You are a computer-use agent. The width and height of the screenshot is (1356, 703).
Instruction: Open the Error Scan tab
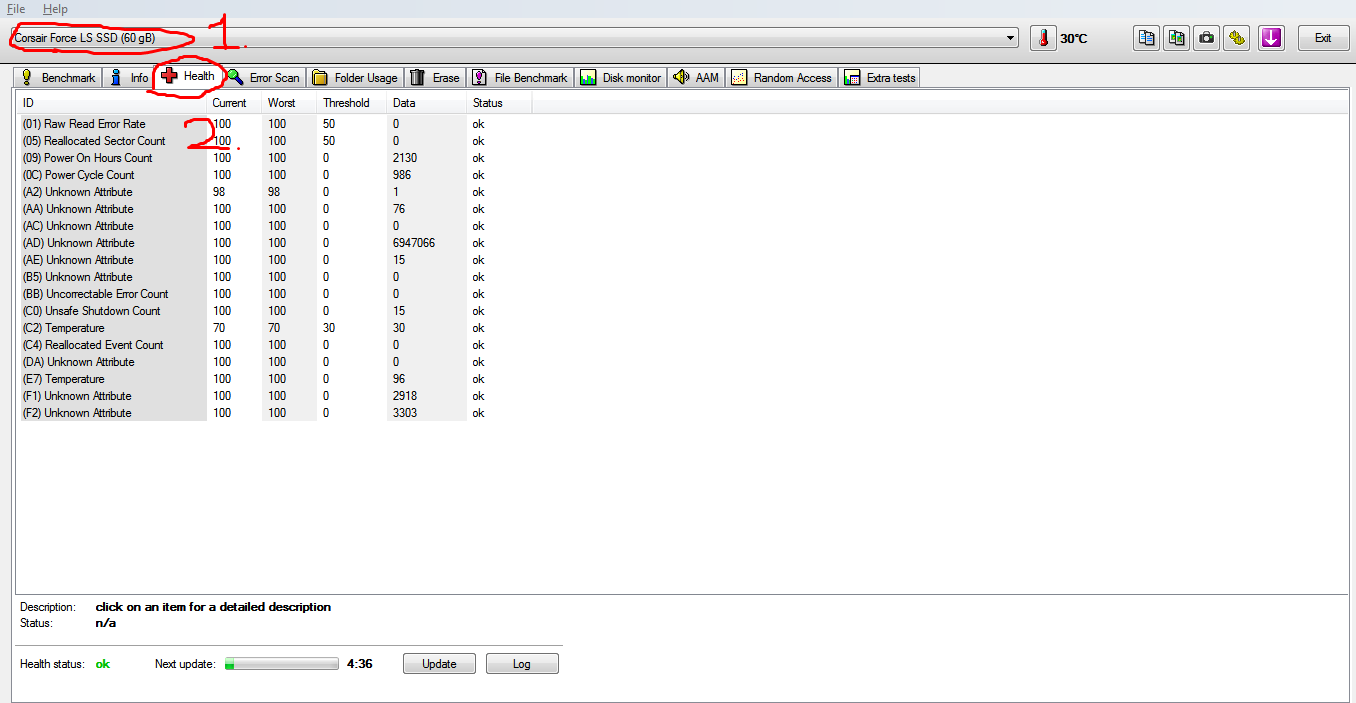[x=263, y=77]
